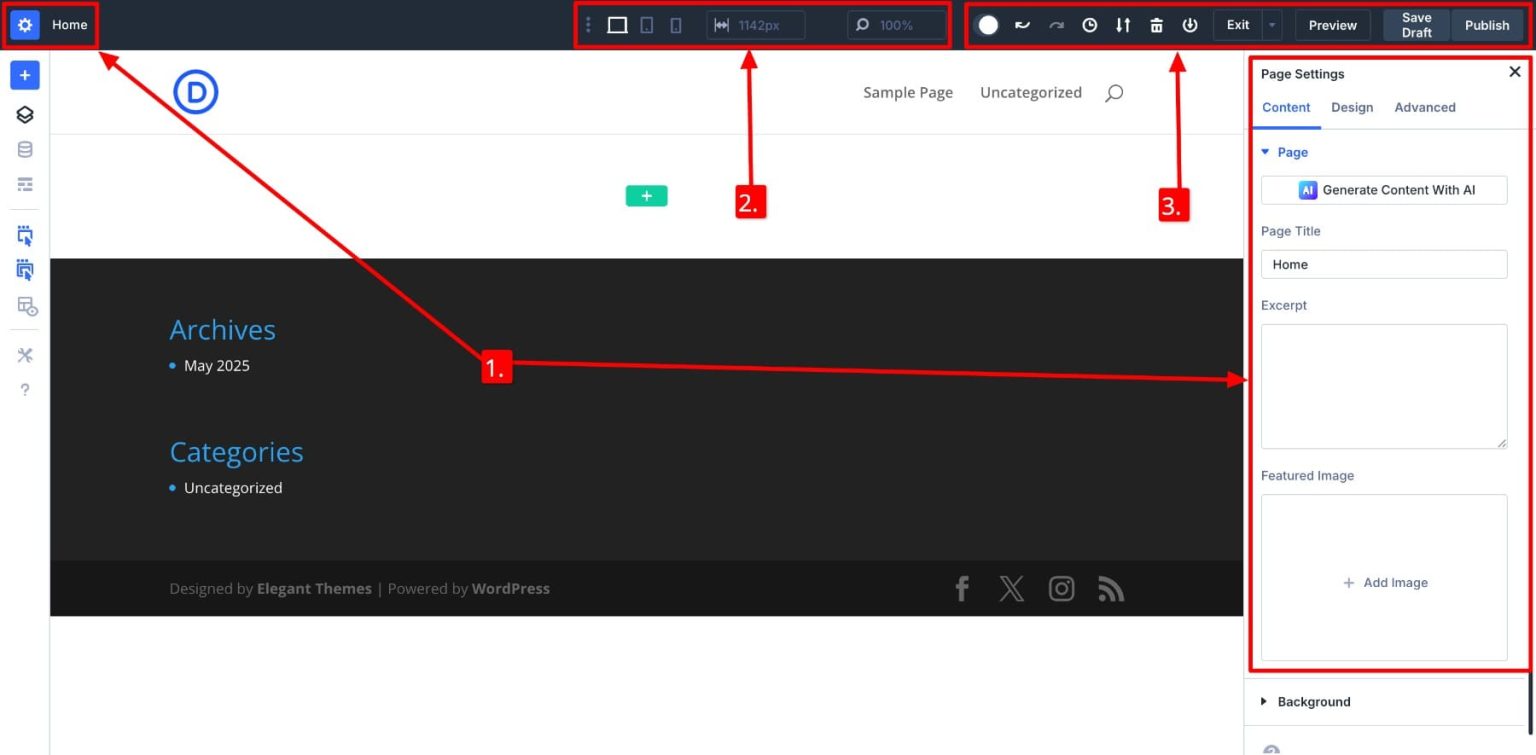Open the help icon in the left sidebar
The image size is (1536, 755).
pyautogui.click(x=24, y=389)
